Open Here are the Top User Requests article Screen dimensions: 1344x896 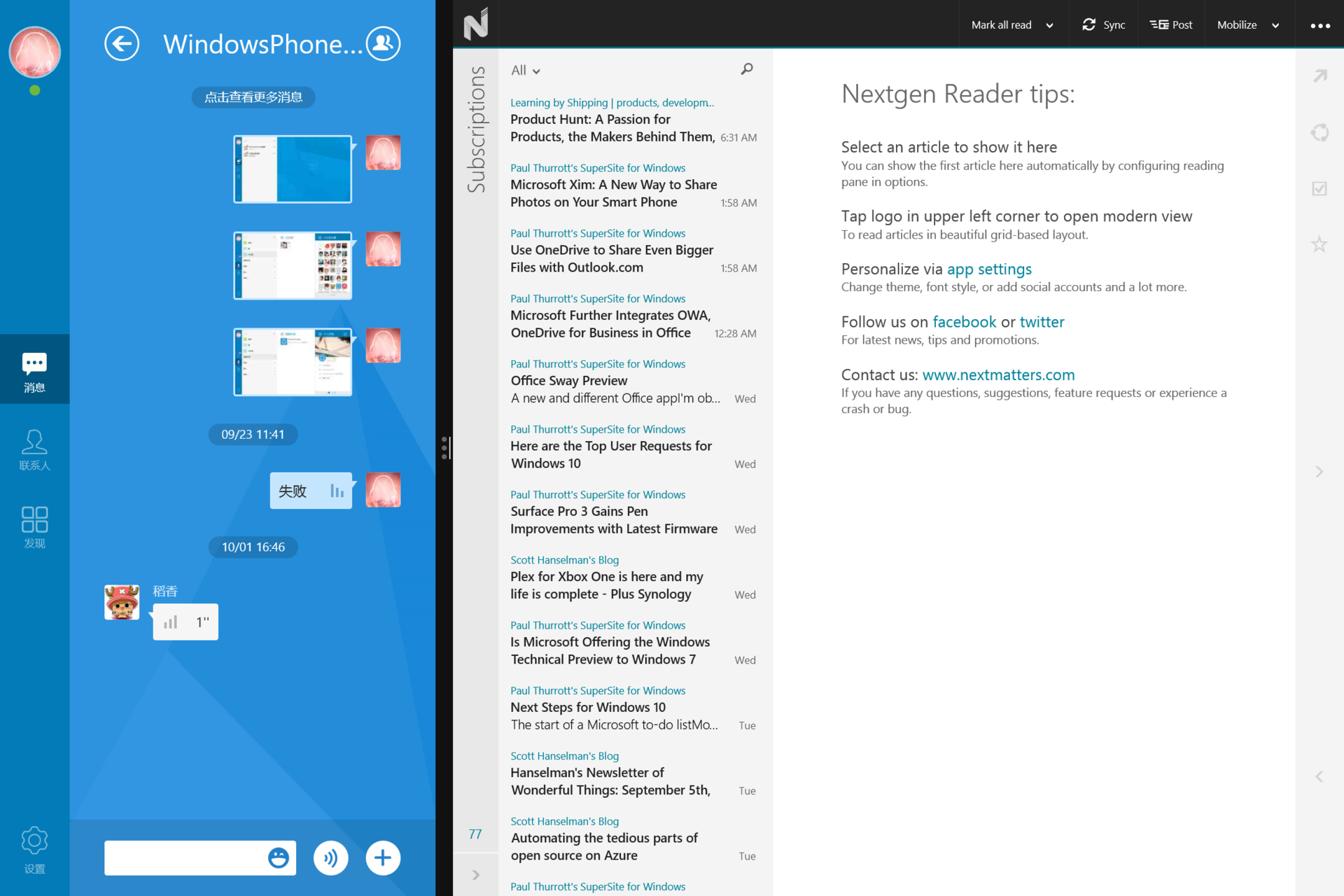pos(633,447)
